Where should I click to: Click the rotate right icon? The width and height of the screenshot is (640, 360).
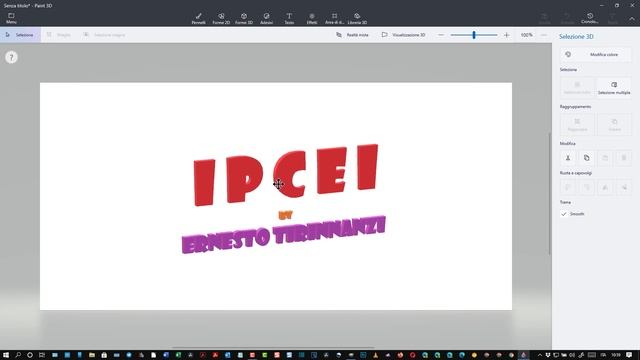coord(587,187)
